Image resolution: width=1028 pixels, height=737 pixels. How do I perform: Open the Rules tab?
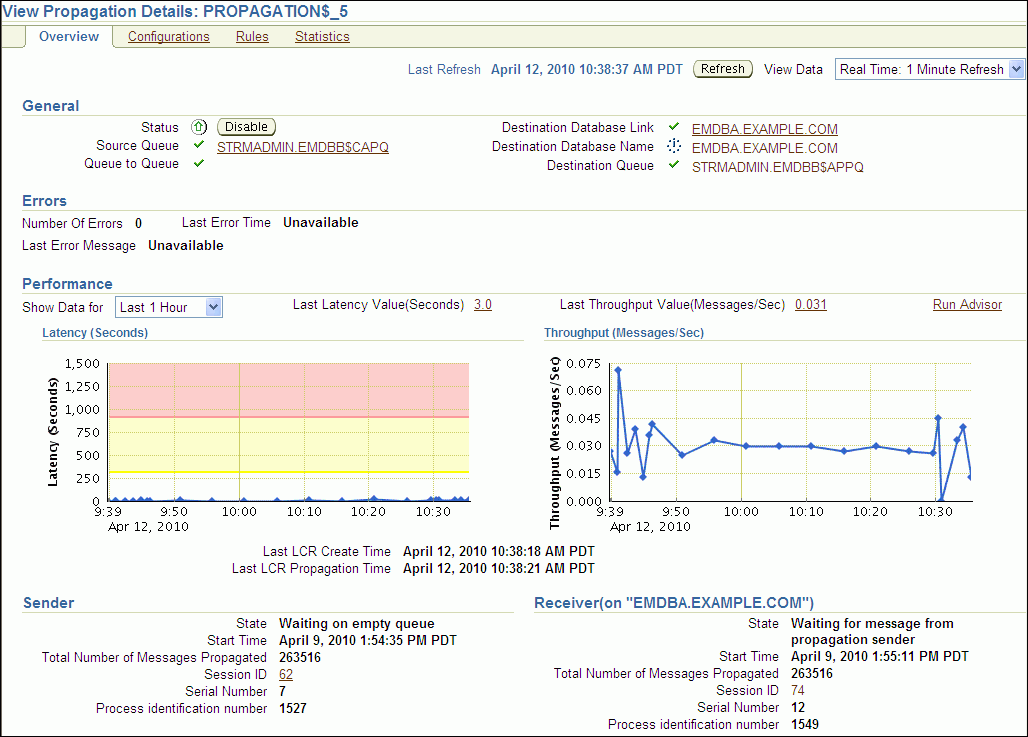point(252,37)
